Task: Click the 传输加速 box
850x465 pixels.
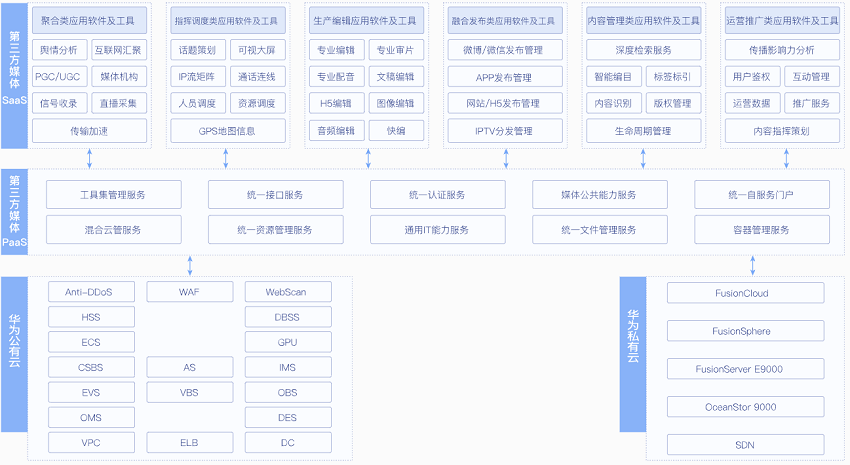Action: click(89, 131)
